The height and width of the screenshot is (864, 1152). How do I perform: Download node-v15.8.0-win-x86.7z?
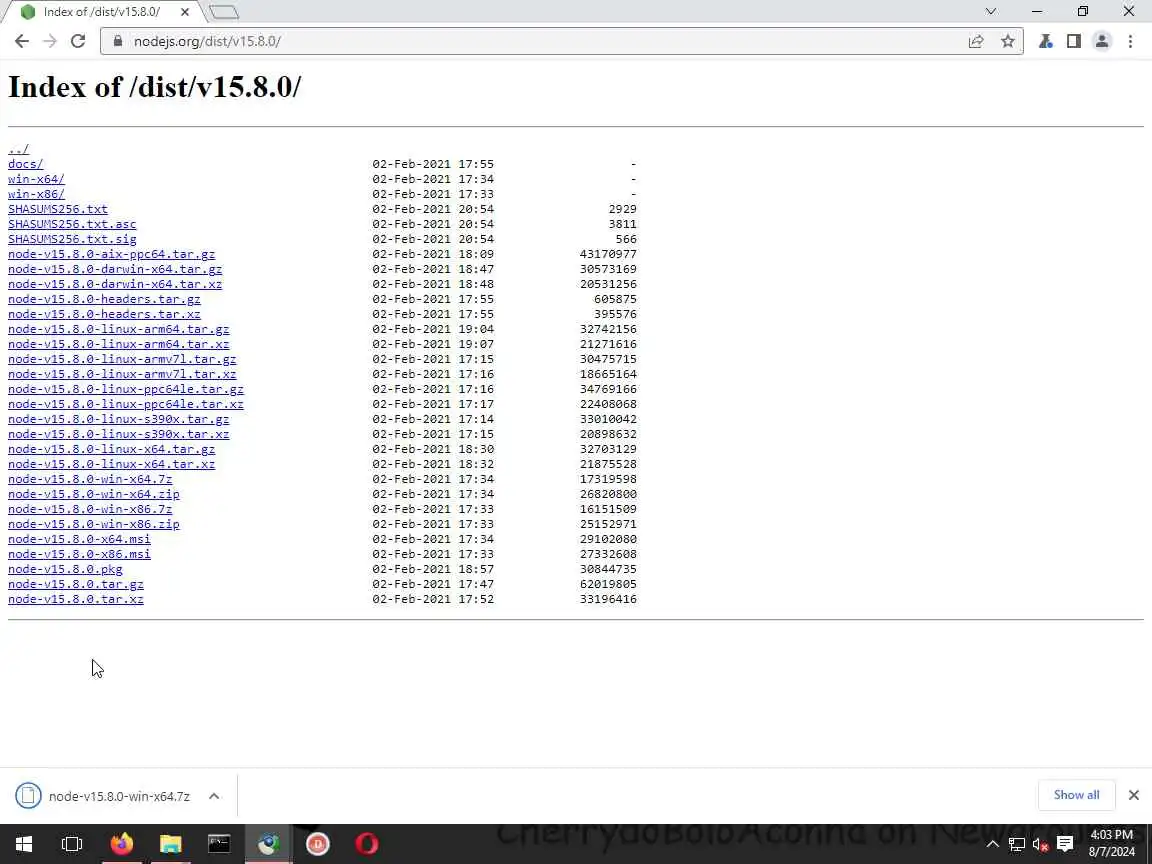[x=90, y=509]
